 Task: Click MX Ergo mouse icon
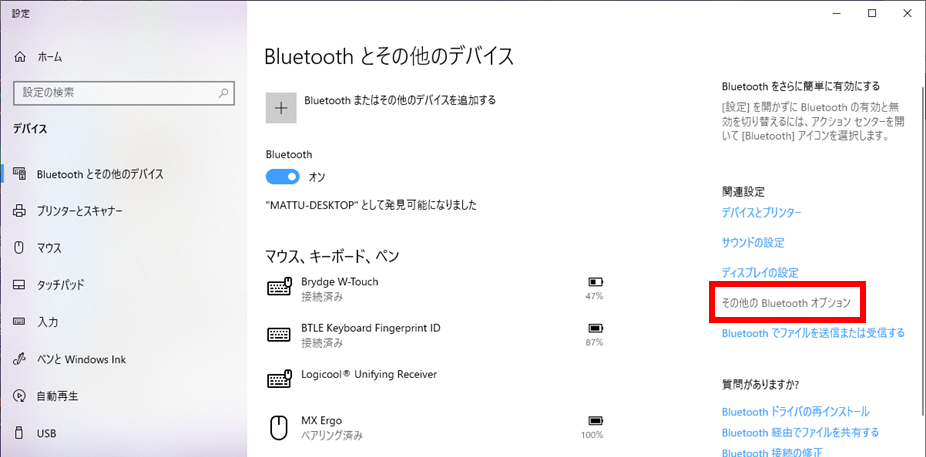click(279, 427)
